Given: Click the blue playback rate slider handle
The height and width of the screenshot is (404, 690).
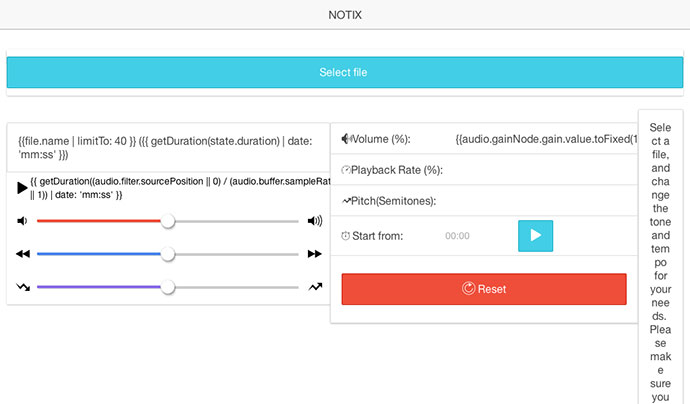Looking at the screenshot, I should (x=168, y=254).
